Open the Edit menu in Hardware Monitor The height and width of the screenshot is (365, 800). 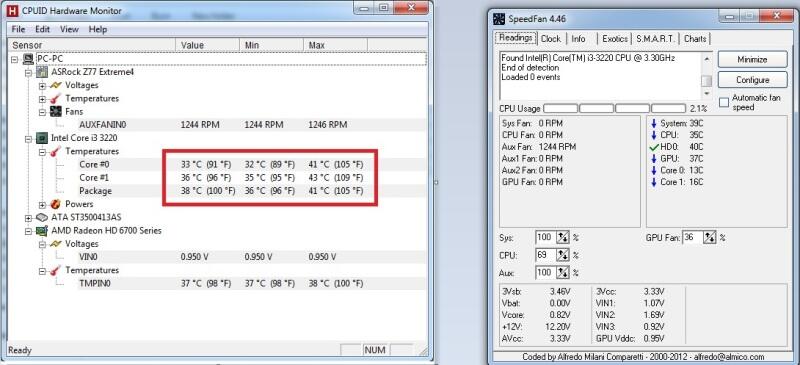[x=42, y=29]
